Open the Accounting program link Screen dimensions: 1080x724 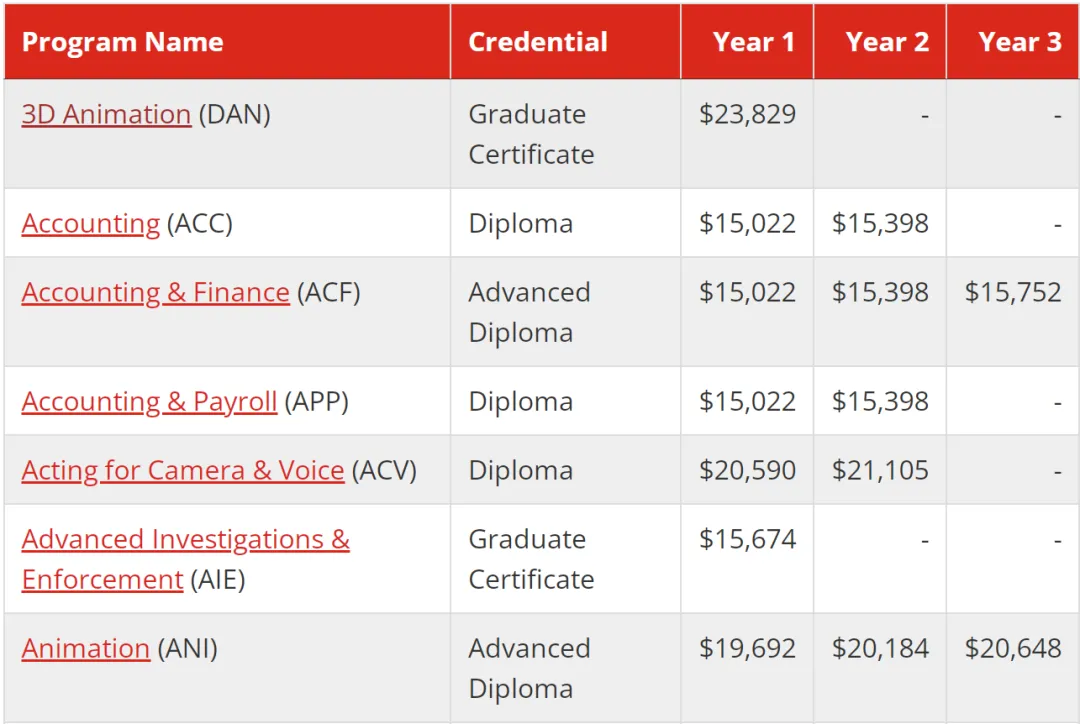tap(91, 224)
